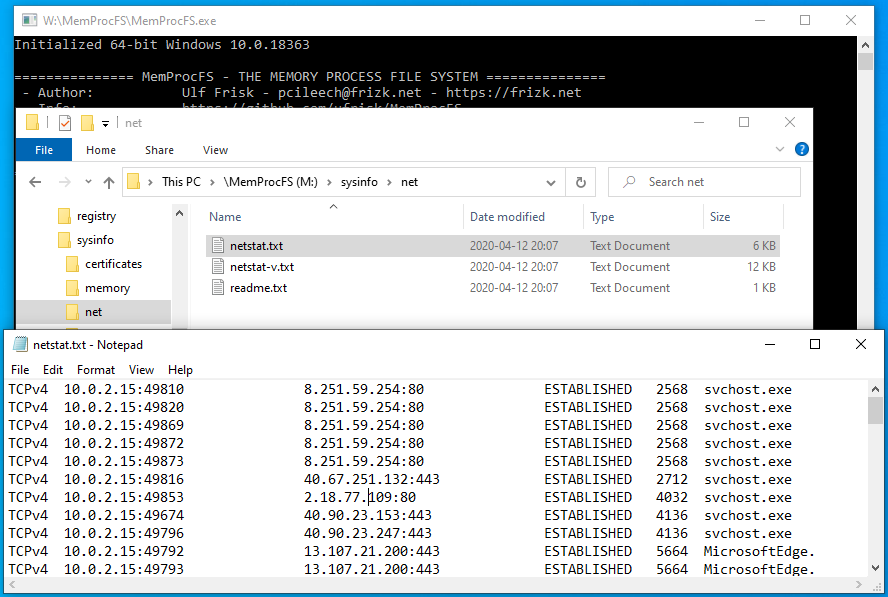Open the Share ribbon tab
This screenshot has height=597, width=888.
point(159,150)
